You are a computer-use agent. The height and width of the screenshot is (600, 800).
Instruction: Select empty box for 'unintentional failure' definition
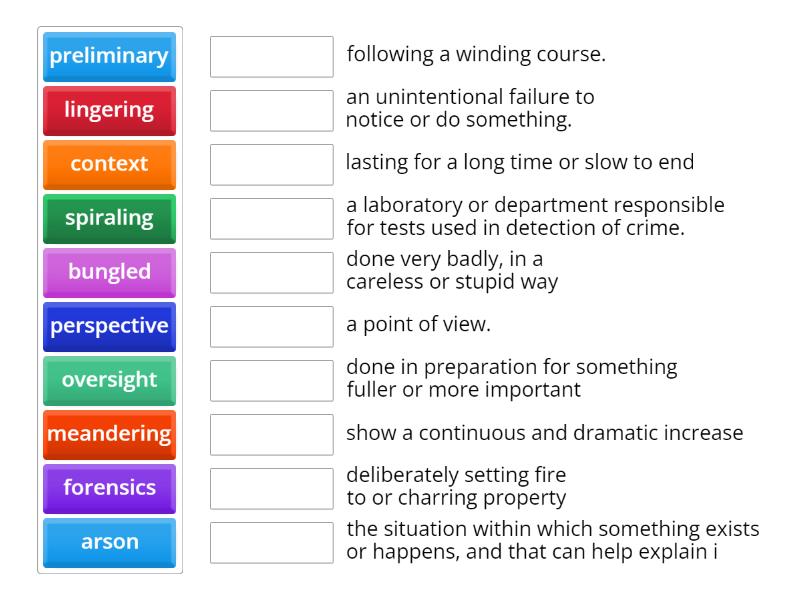[x=271, y=110]
